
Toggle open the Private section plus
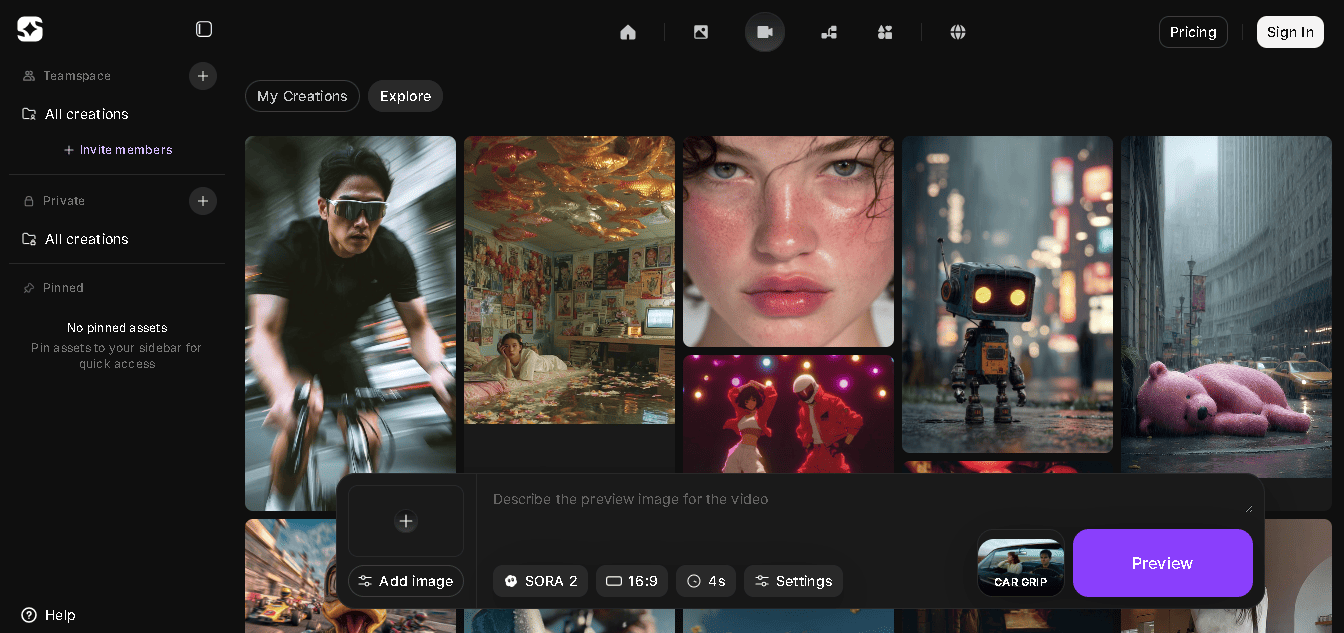203,201
